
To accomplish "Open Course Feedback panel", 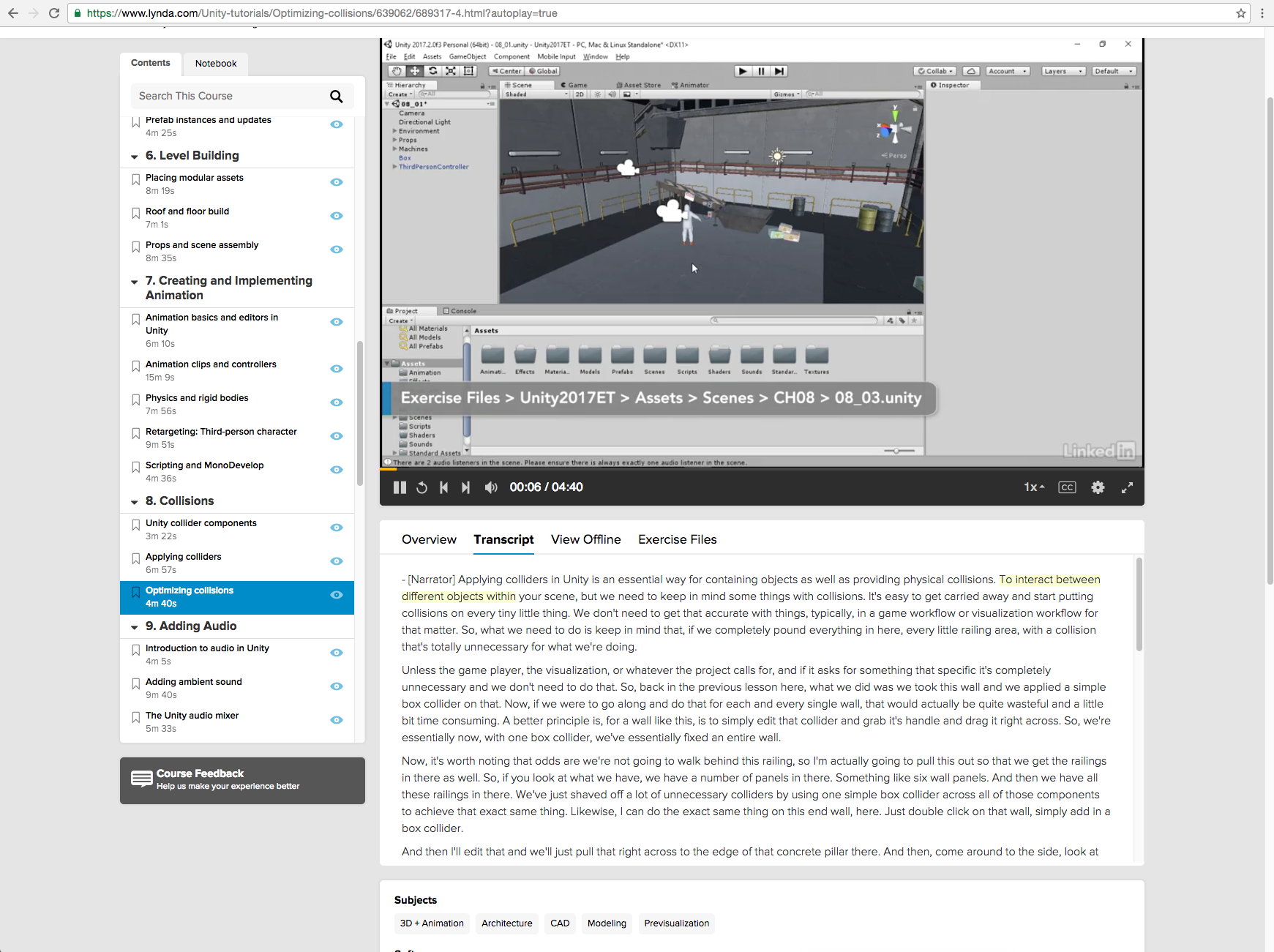I will coord(242,780).
